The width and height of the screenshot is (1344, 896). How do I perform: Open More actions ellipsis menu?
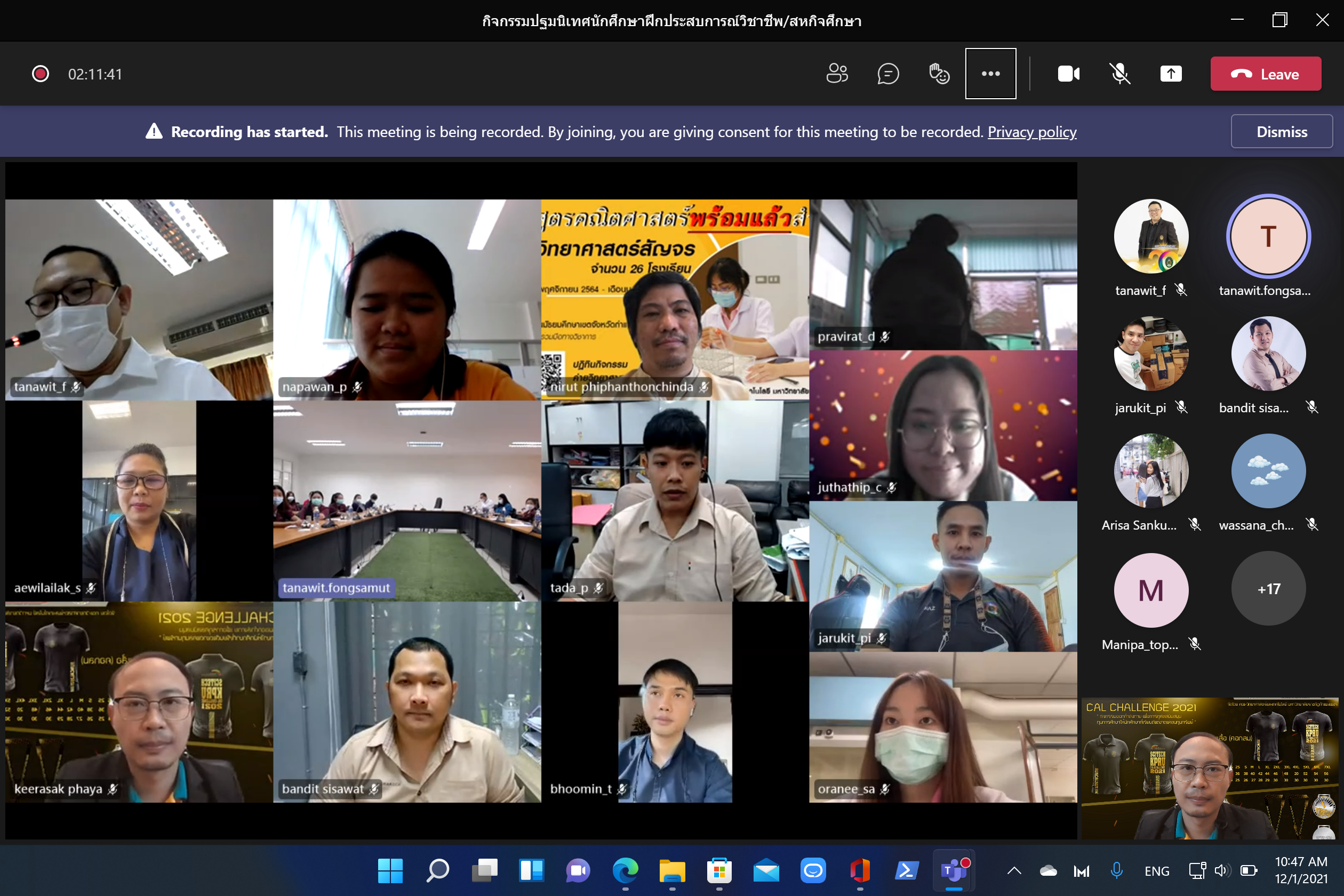(x=990, y=74)
